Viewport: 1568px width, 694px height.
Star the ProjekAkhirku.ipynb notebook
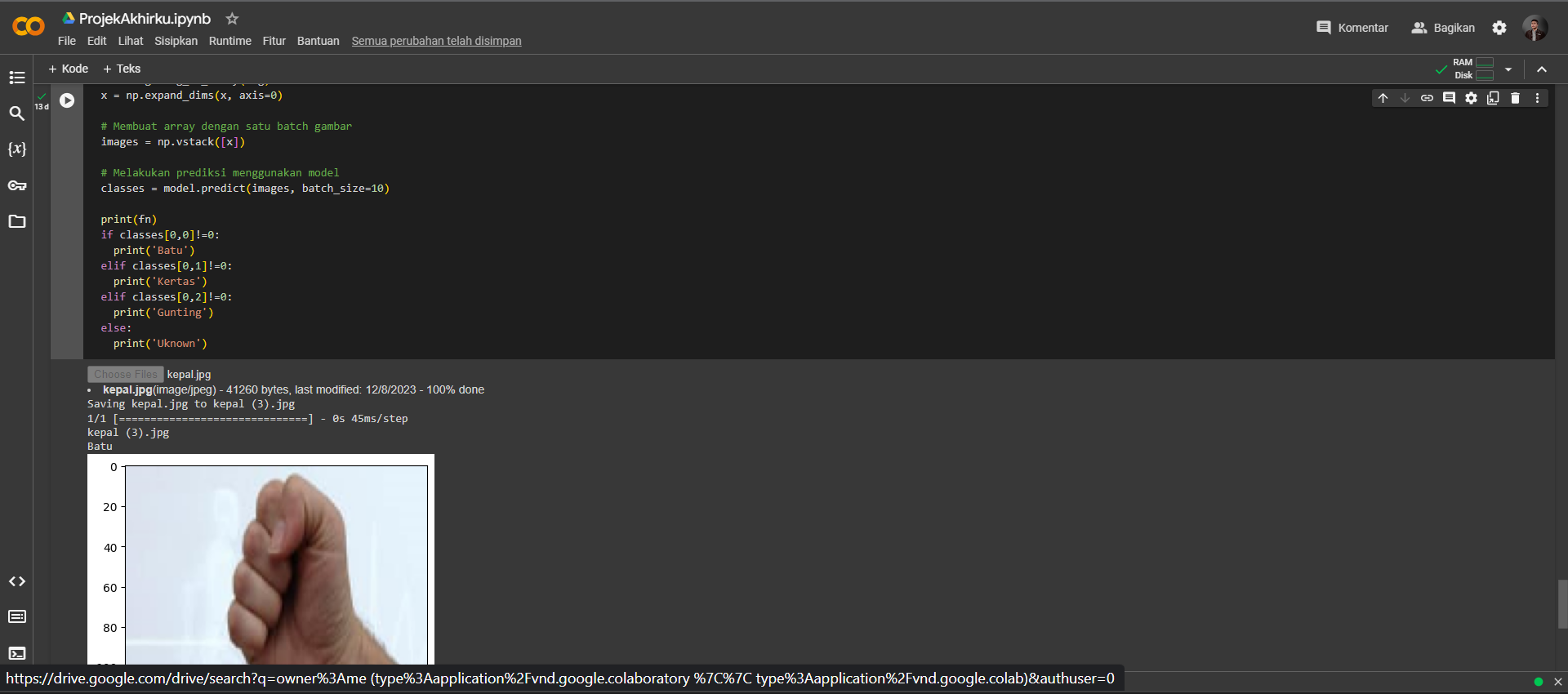232,19
